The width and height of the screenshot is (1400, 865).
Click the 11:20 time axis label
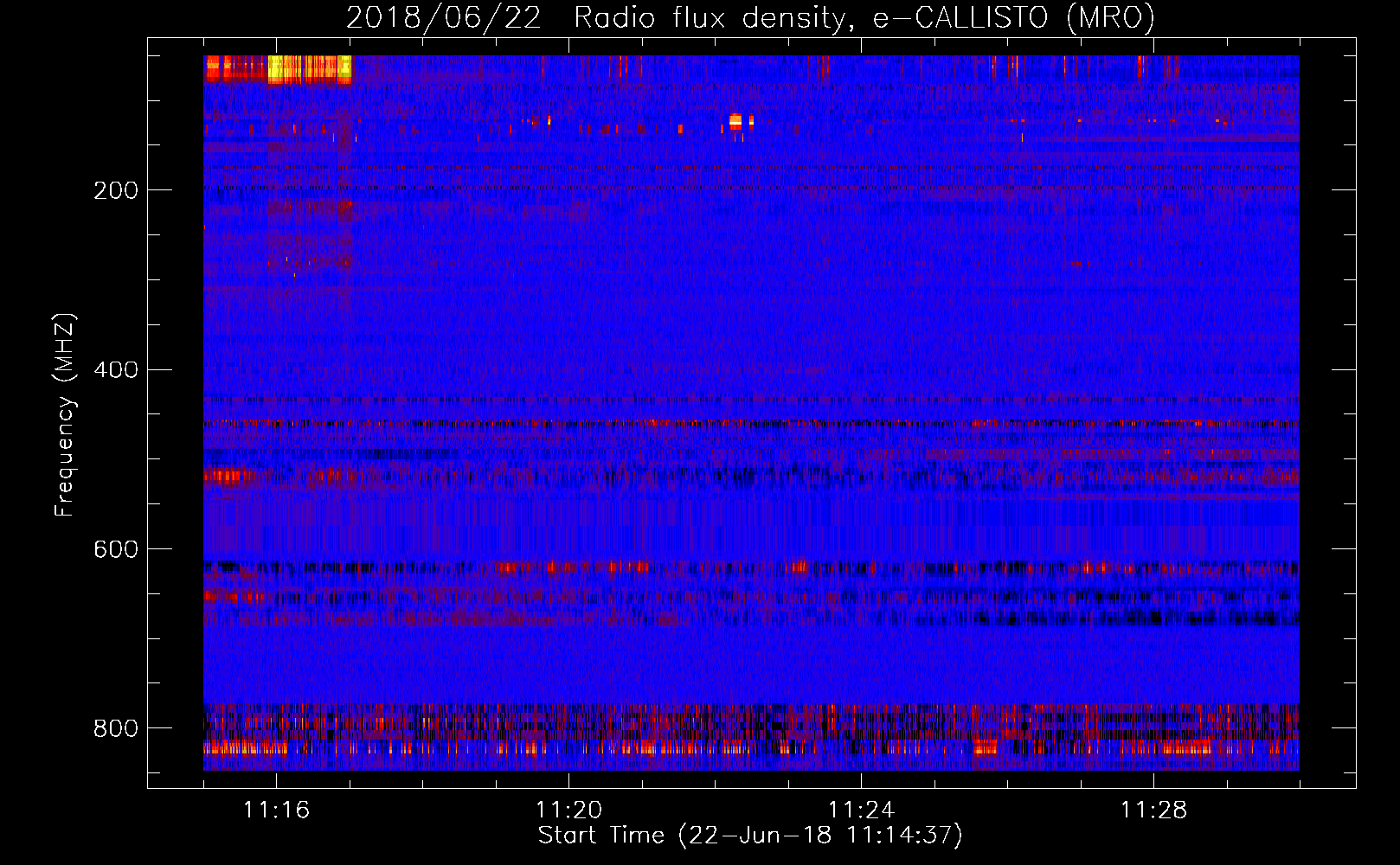[x=568, y=810]
